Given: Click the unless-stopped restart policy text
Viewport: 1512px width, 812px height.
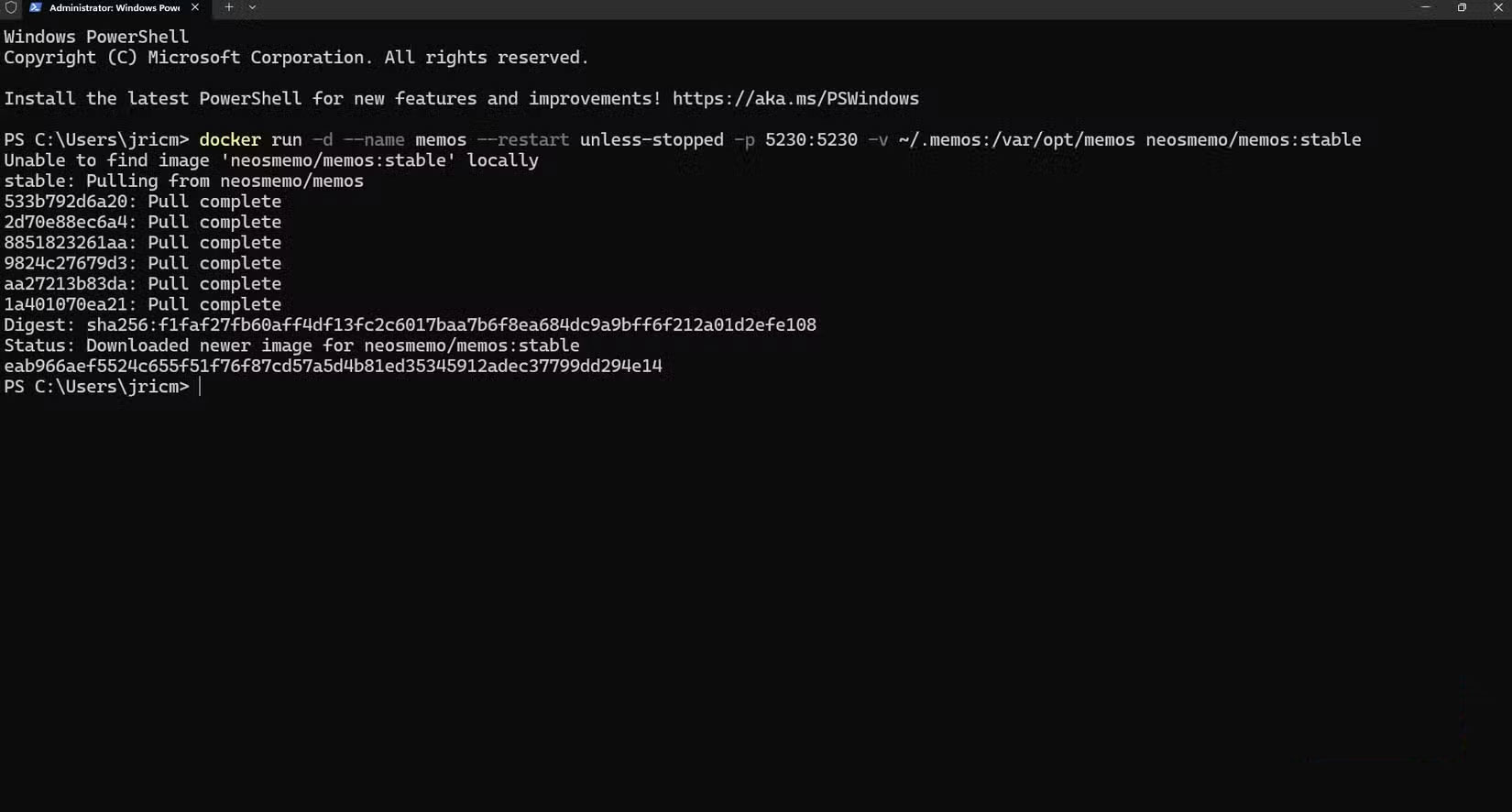Looking at the screenshot, I should point(652,139).
